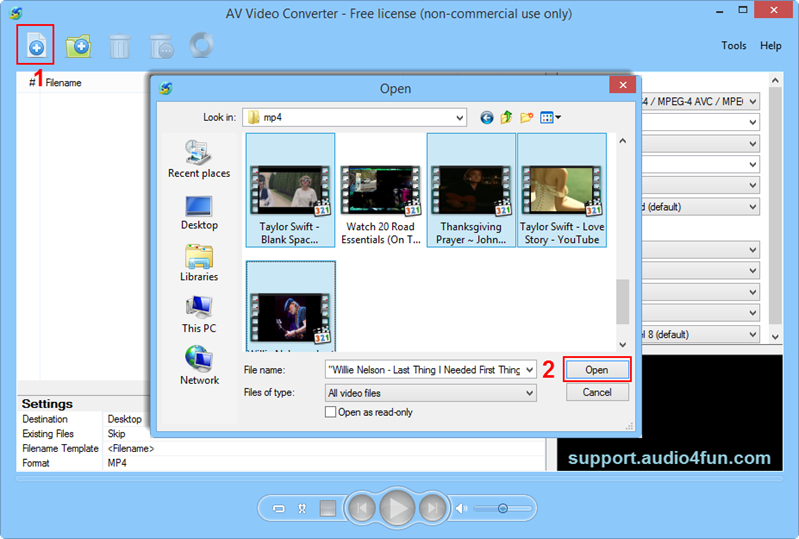Click the repeat/loop player icon
The height and width of the screenshot is (539, 799).
click(279, 508)
